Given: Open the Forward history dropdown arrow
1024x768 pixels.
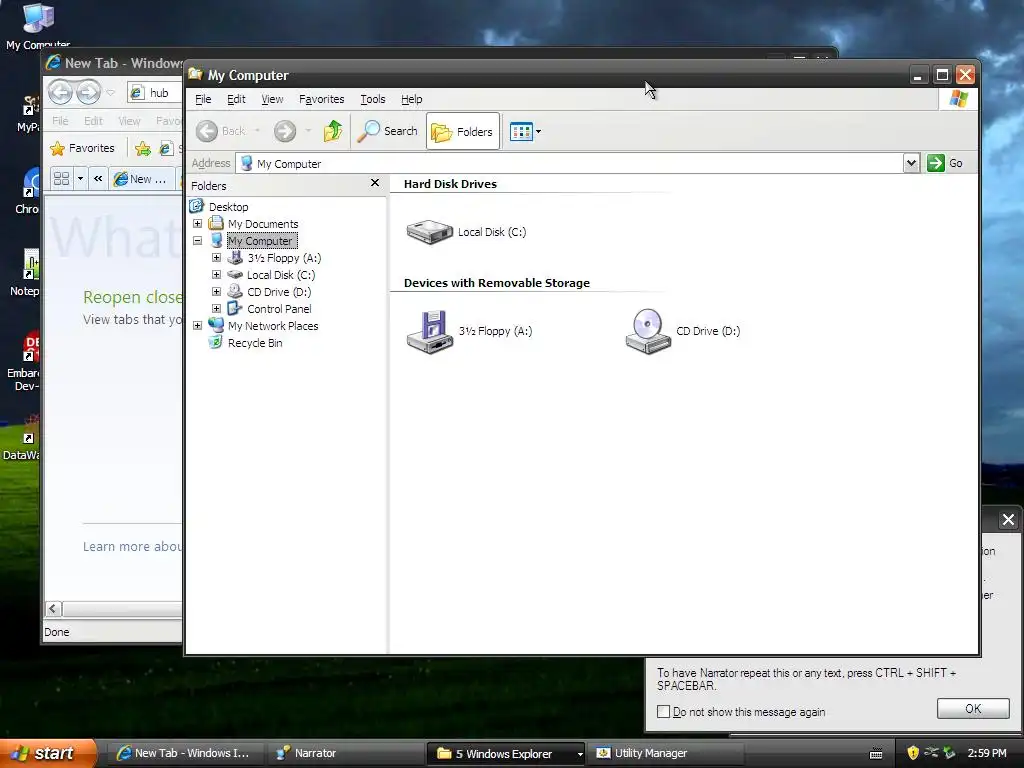Looking at the screenshot, I should coord(308,131).
